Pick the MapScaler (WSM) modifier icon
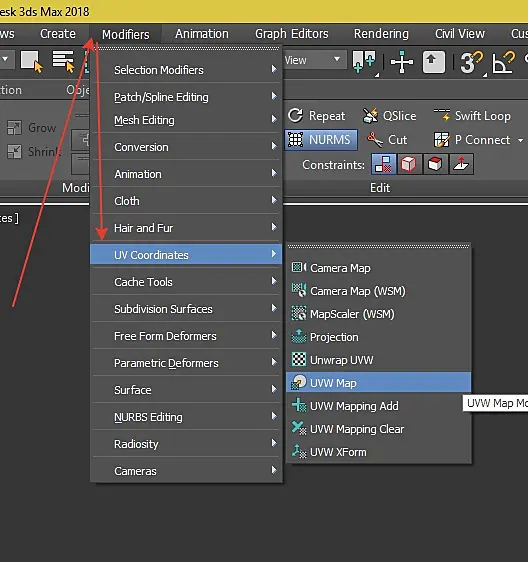 point(299,314)
